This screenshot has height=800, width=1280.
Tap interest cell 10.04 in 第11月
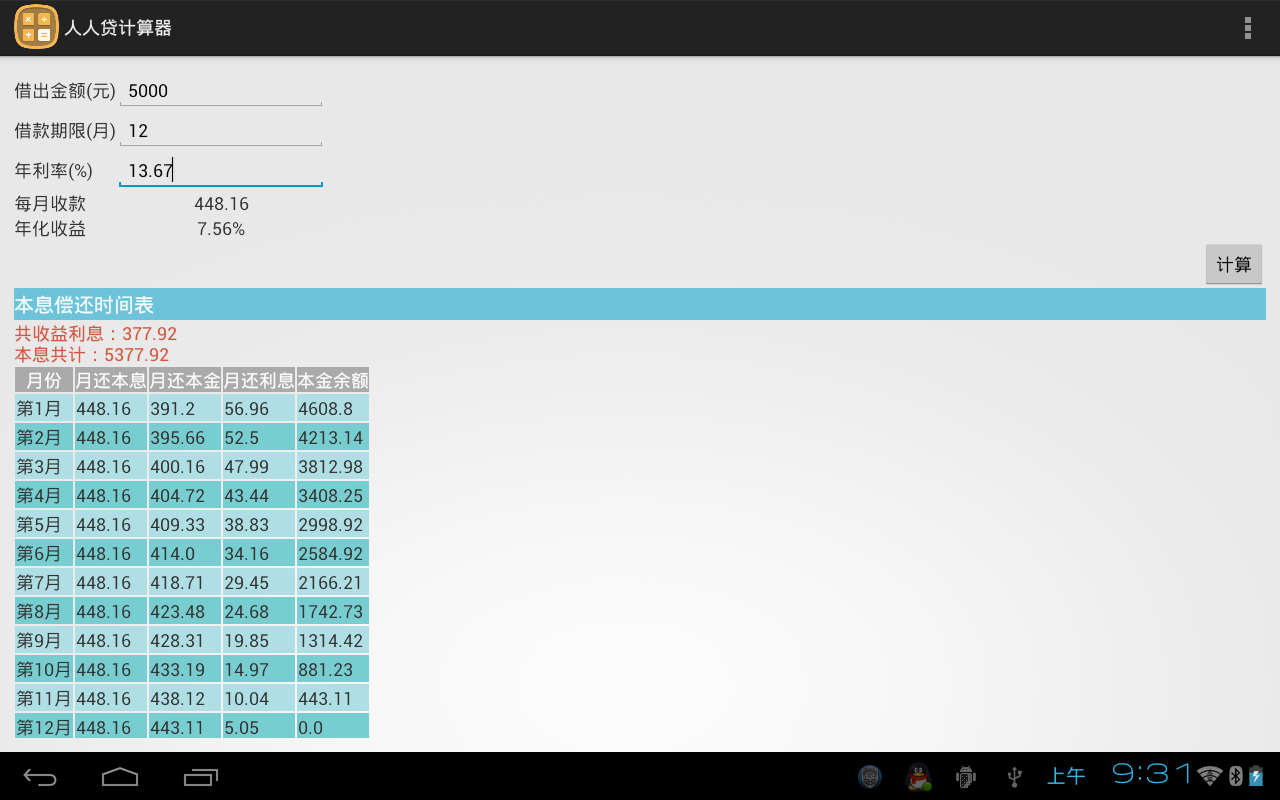pyautogui.click(x=259, y=698)
